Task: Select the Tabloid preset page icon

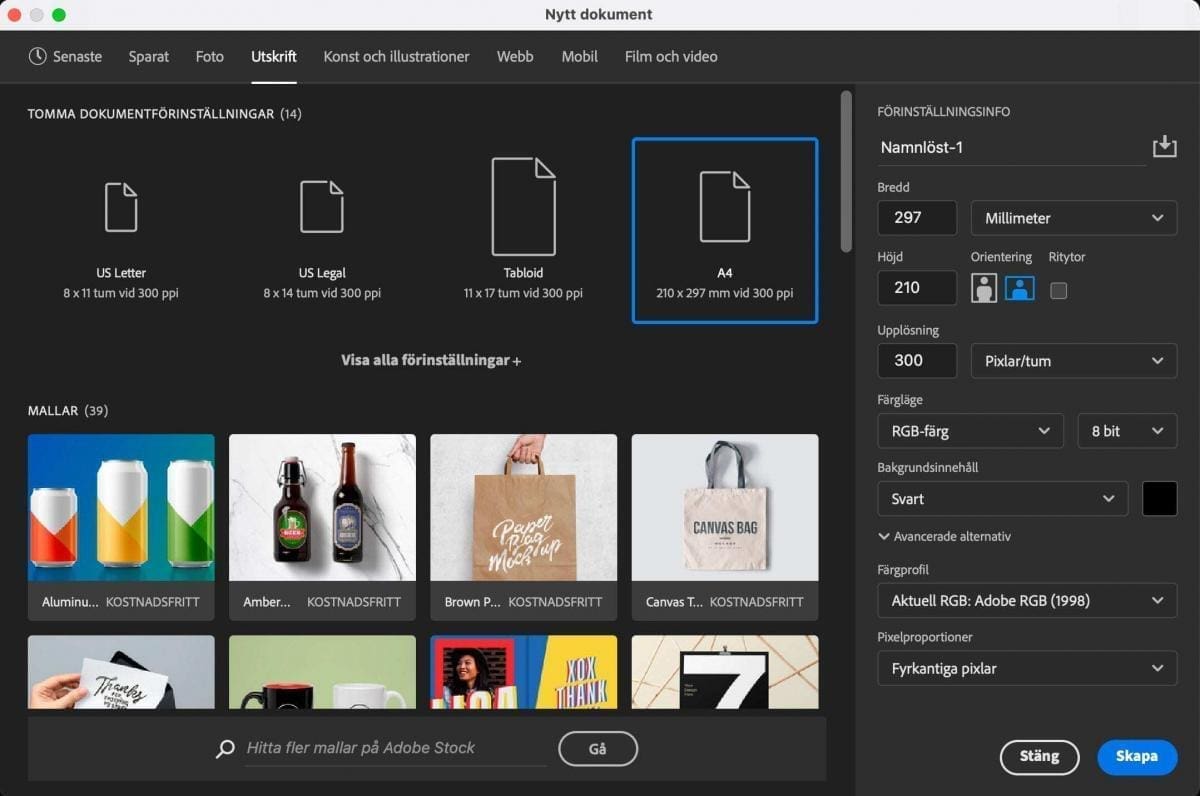Action: [523, 207]
